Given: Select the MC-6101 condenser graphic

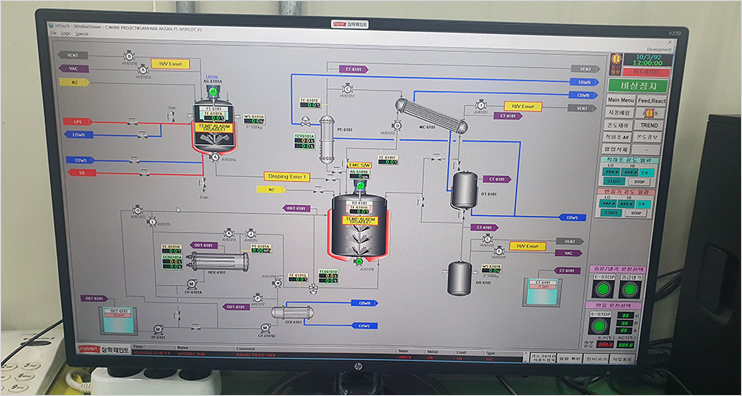Looking at the screenshot, I should (x=432, y=115).
